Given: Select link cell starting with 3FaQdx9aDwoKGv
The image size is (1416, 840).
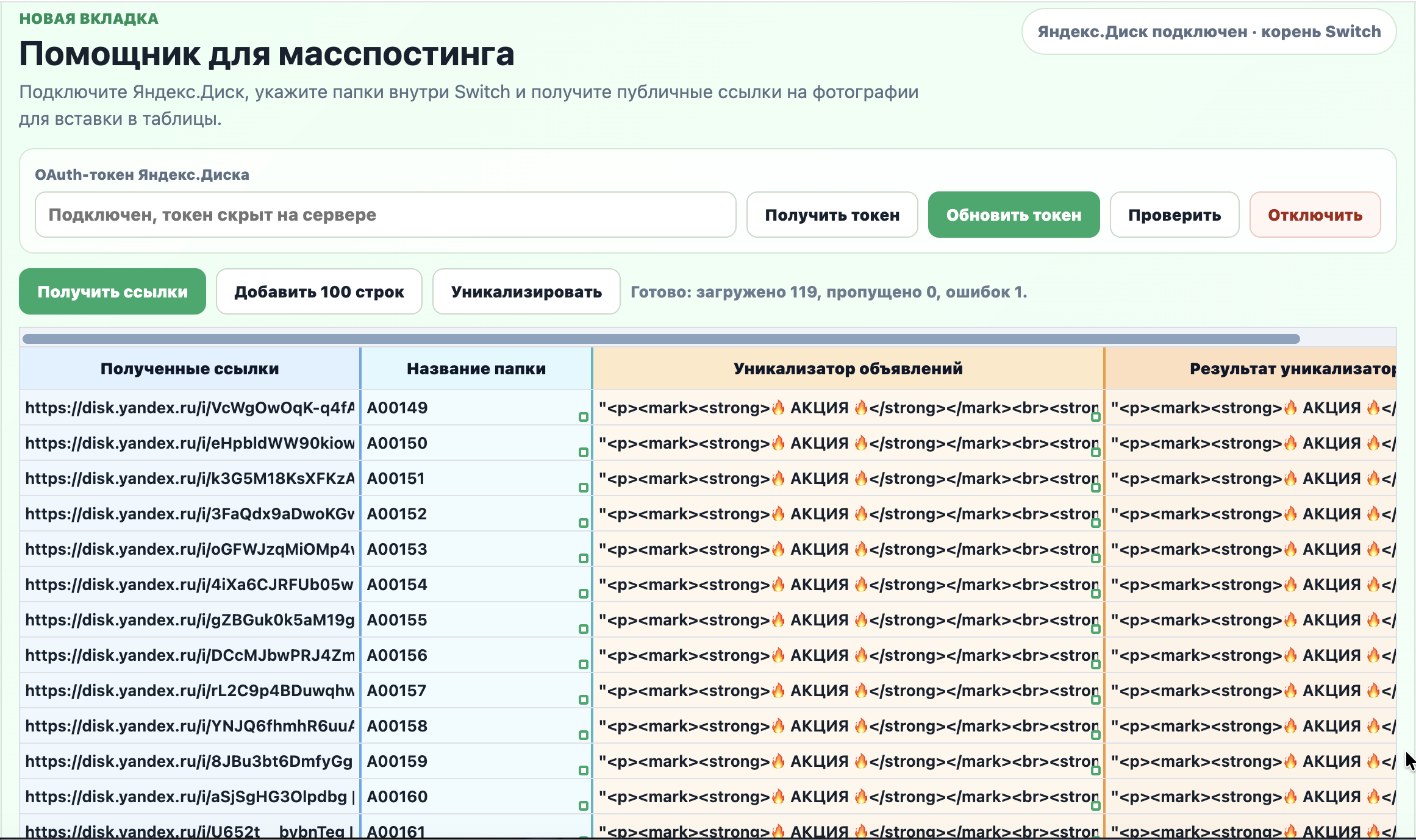Looking at the screenshot, I should click(190, 513).
